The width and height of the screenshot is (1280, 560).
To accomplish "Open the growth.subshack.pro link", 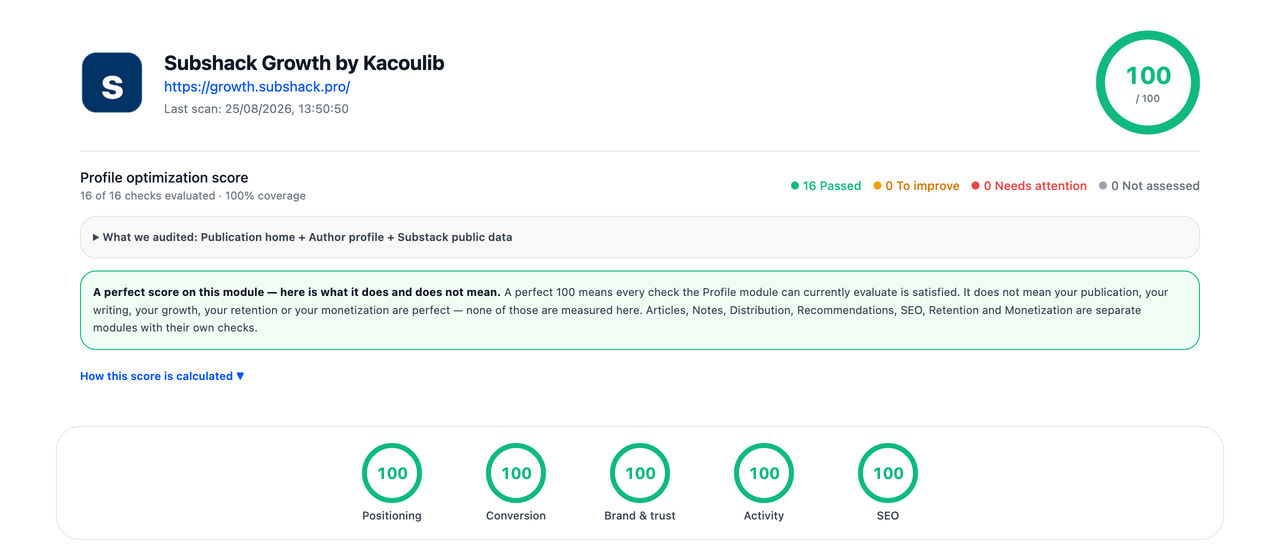I will click(257, 87).
